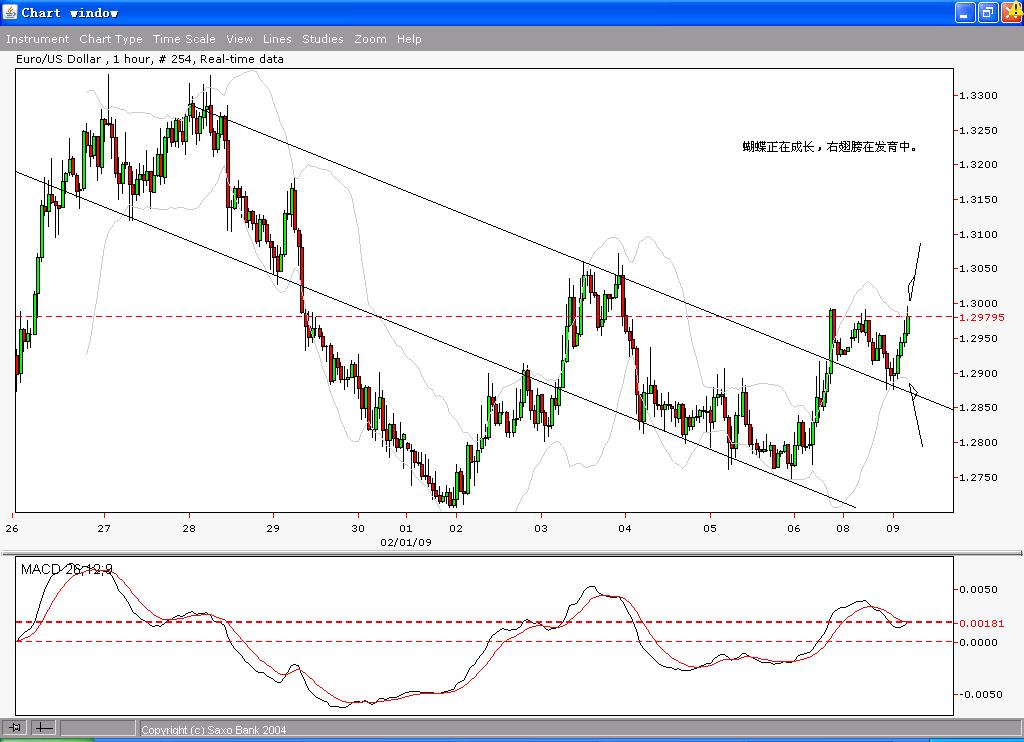1024x742 pixels.
Task: Click the 02/01/09 date label
Action: 406,542
